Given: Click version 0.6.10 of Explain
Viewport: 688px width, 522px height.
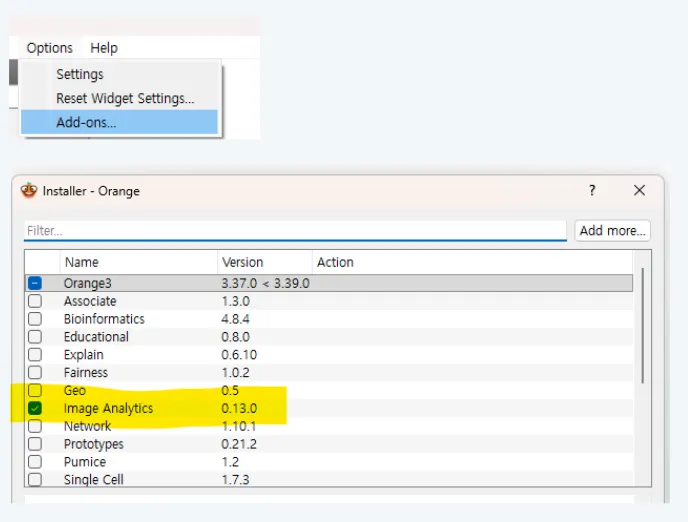Looking at the screenshot, I should [x=239, y=355].
